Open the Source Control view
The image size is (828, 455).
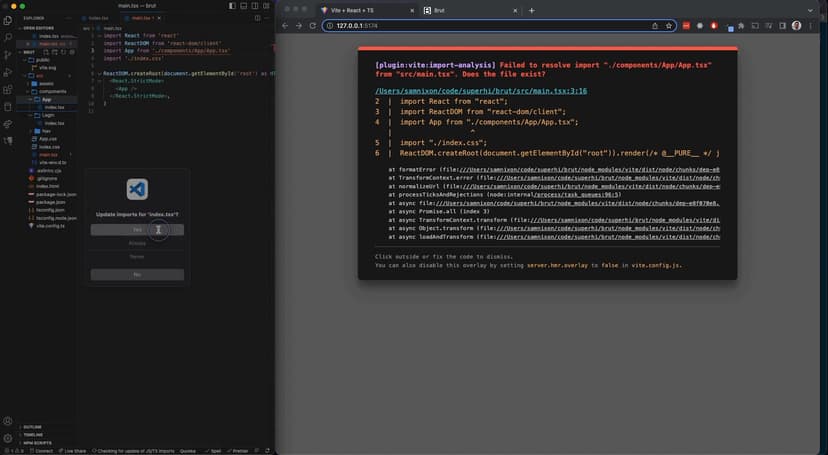pos(8,54)
